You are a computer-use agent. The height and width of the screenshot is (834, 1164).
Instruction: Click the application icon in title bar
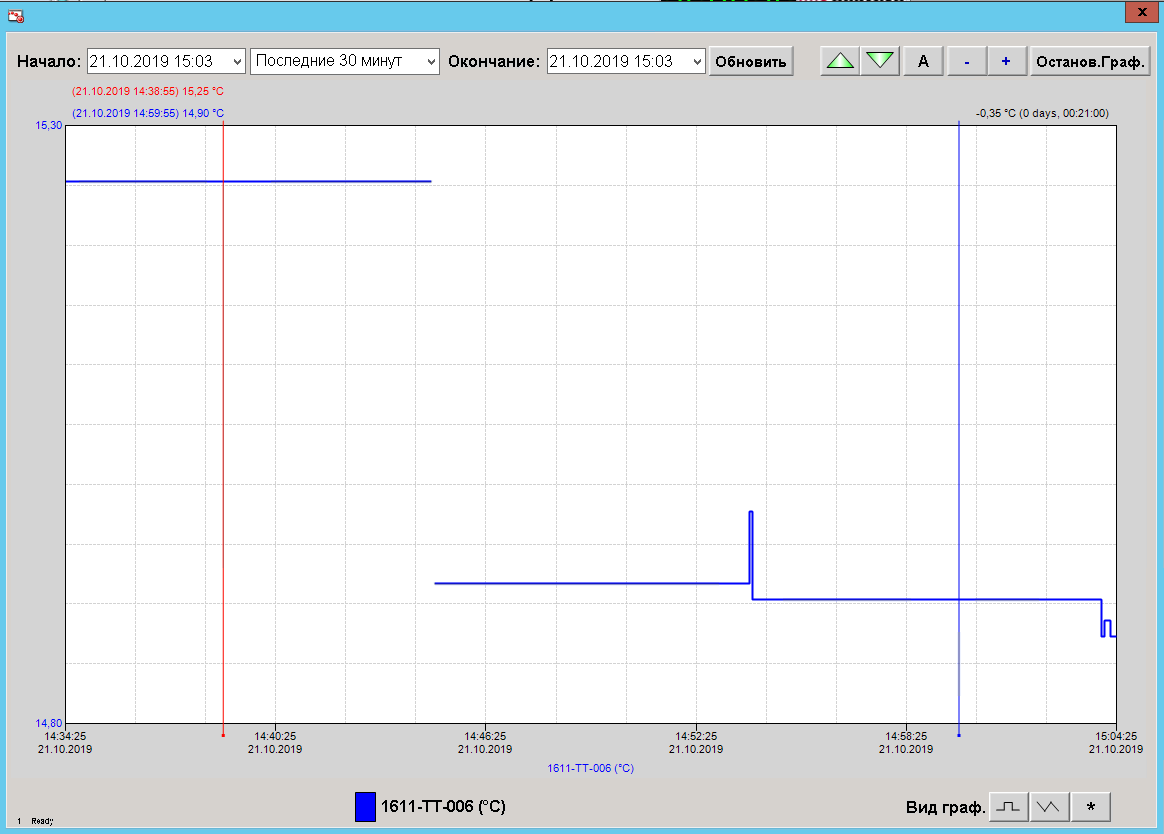point(15,16)
